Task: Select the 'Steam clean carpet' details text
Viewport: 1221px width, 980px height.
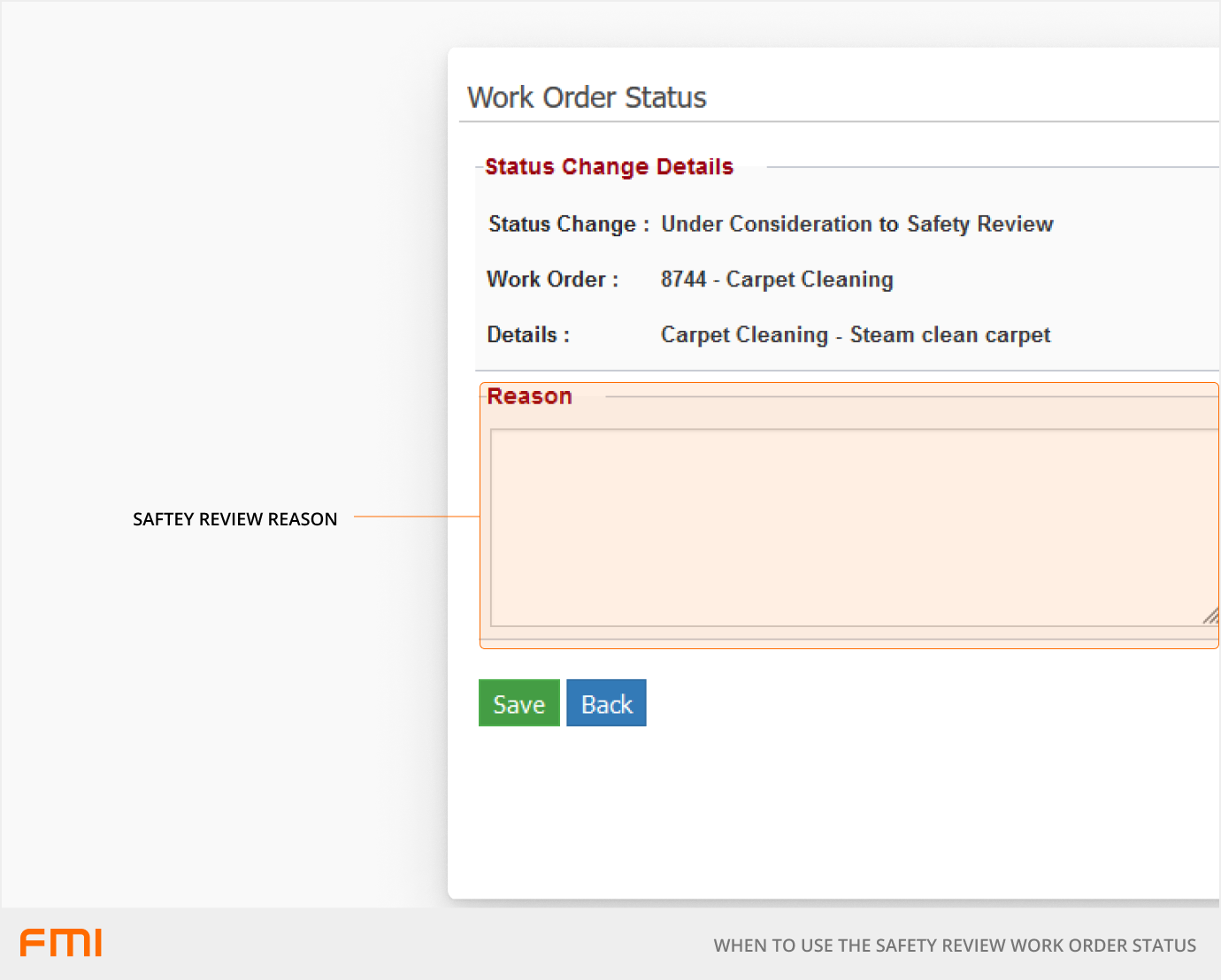Action: pos(949,335)
